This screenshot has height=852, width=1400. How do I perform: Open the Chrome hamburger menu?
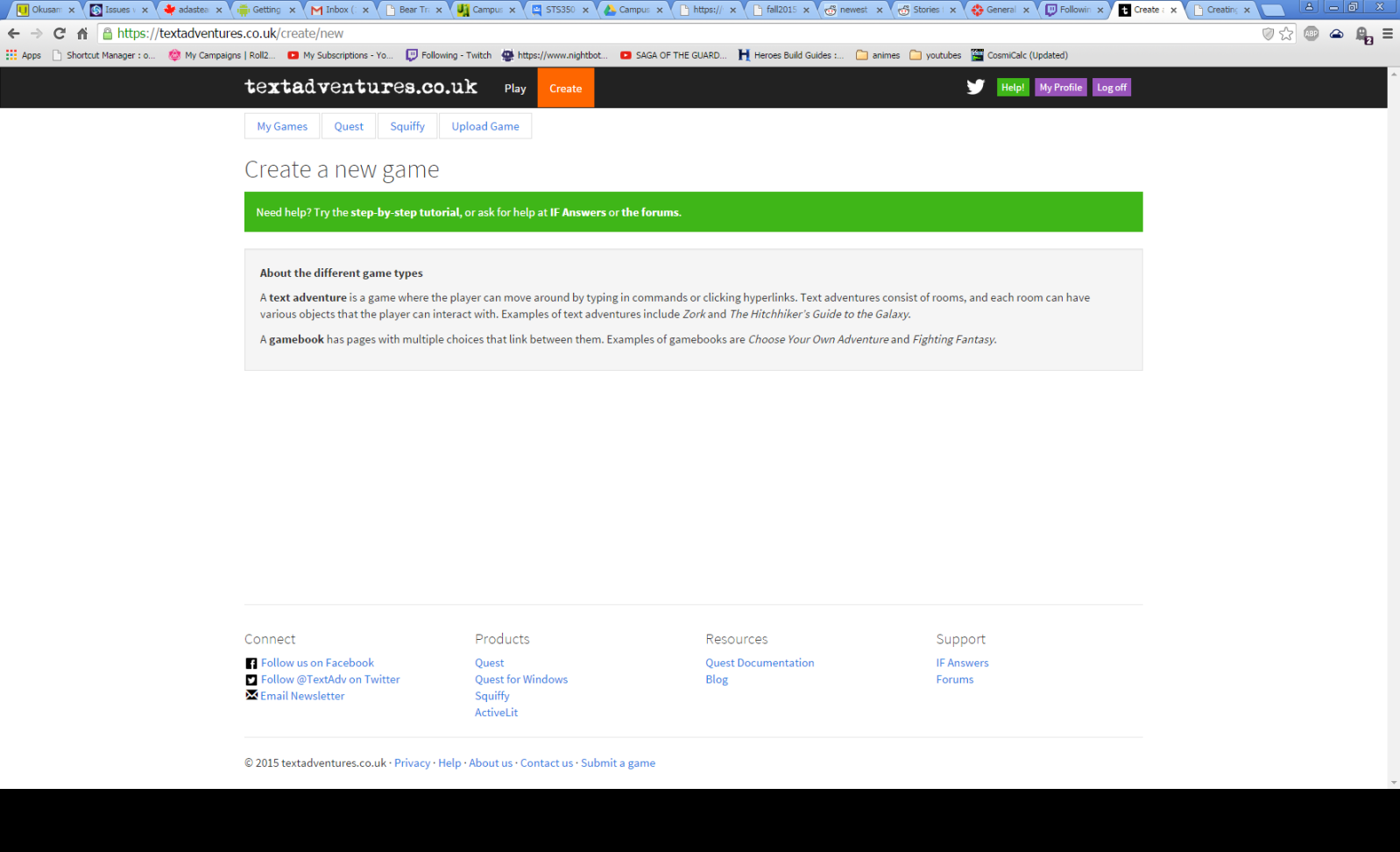1388,33
